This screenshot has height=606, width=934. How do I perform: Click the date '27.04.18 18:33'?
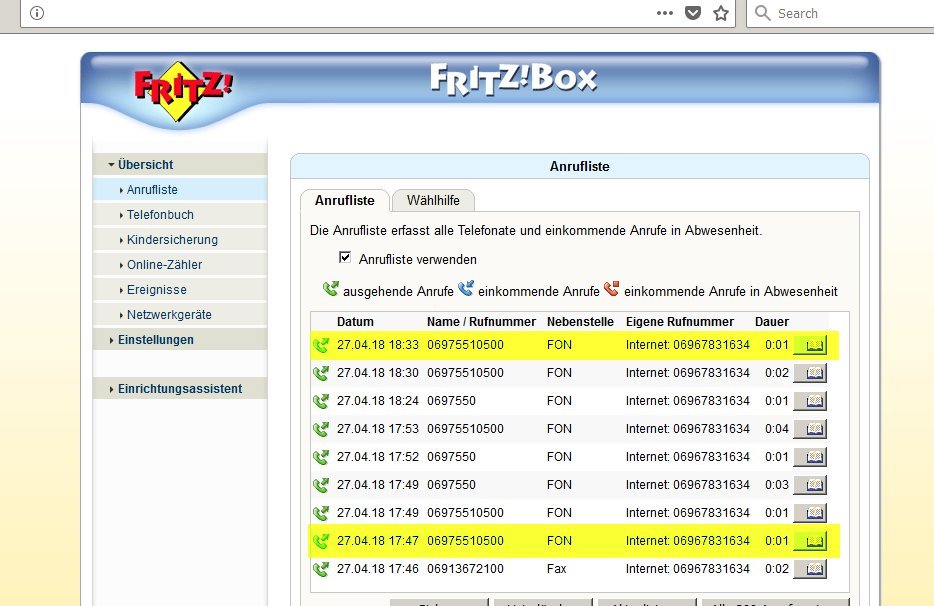point(378,345)
